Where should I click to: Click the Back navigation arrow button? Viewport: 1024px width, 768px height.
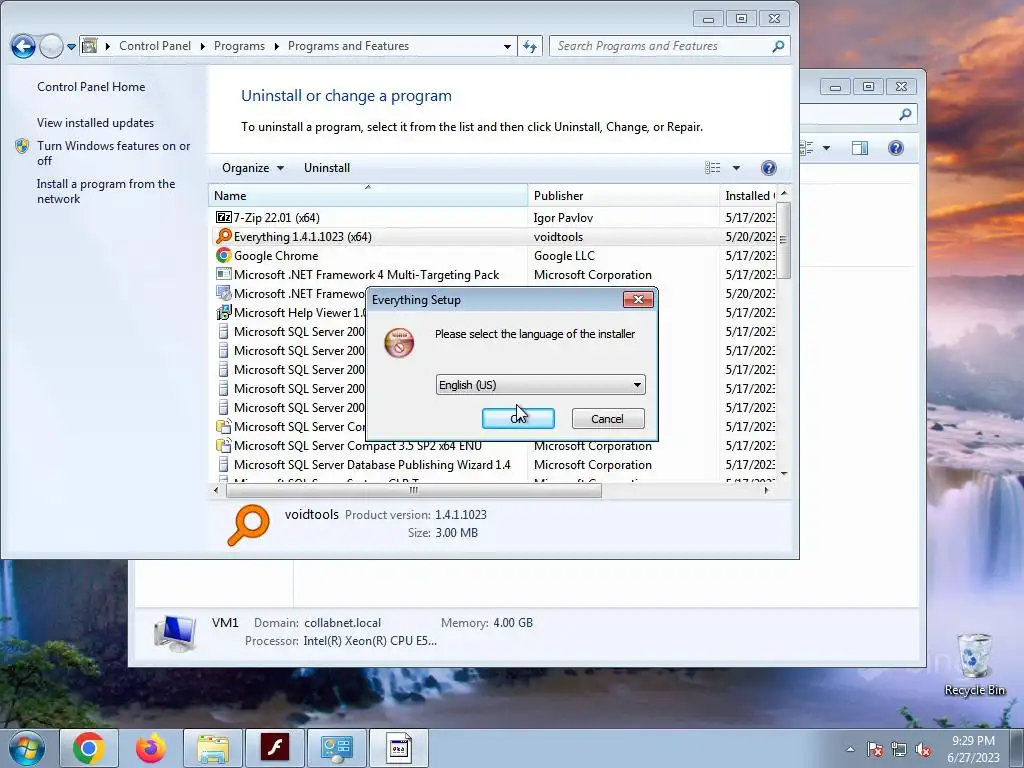pyautogui.click(x=24, y=46)
